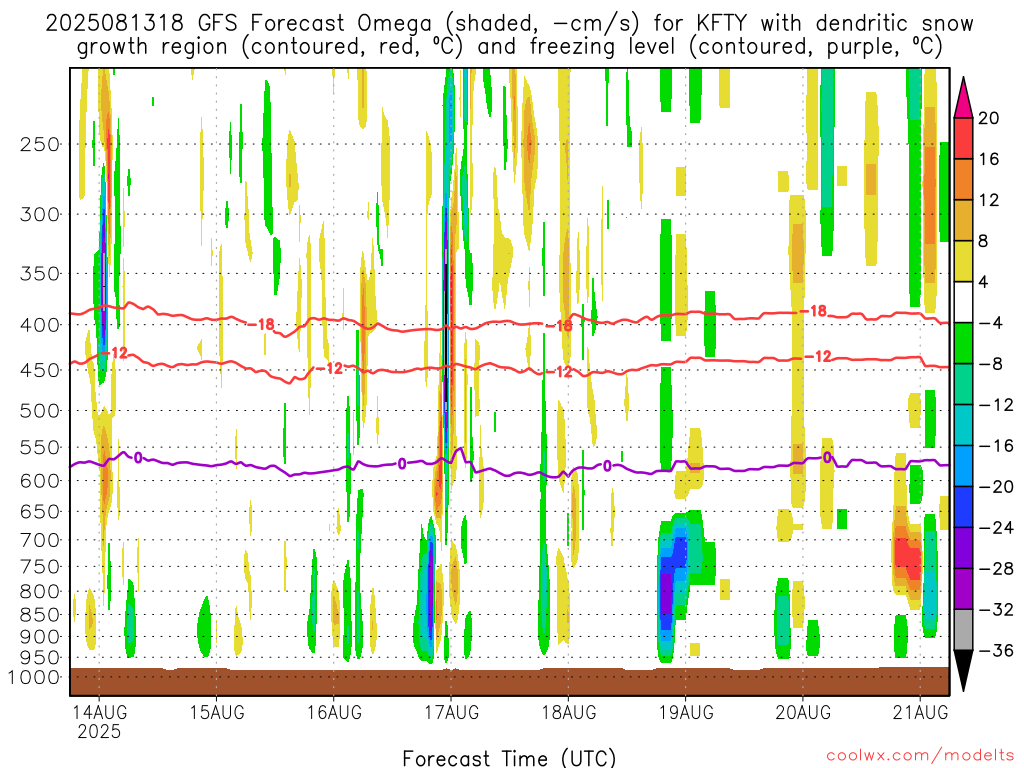Click the purple 0 freezing-level label near 18AUG
This screenshot has height=768, width=1024.
tap(607, 466)
